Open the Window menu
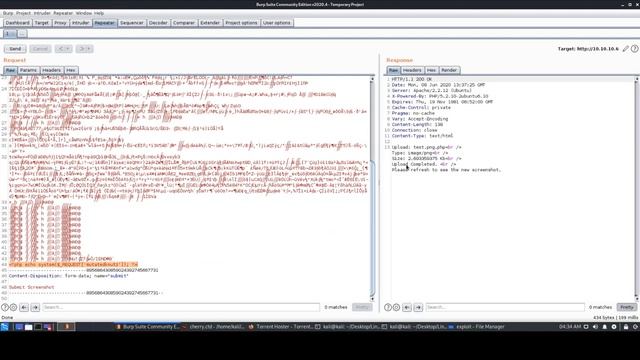This screenshot has height=360, width=640. (84, 13)
